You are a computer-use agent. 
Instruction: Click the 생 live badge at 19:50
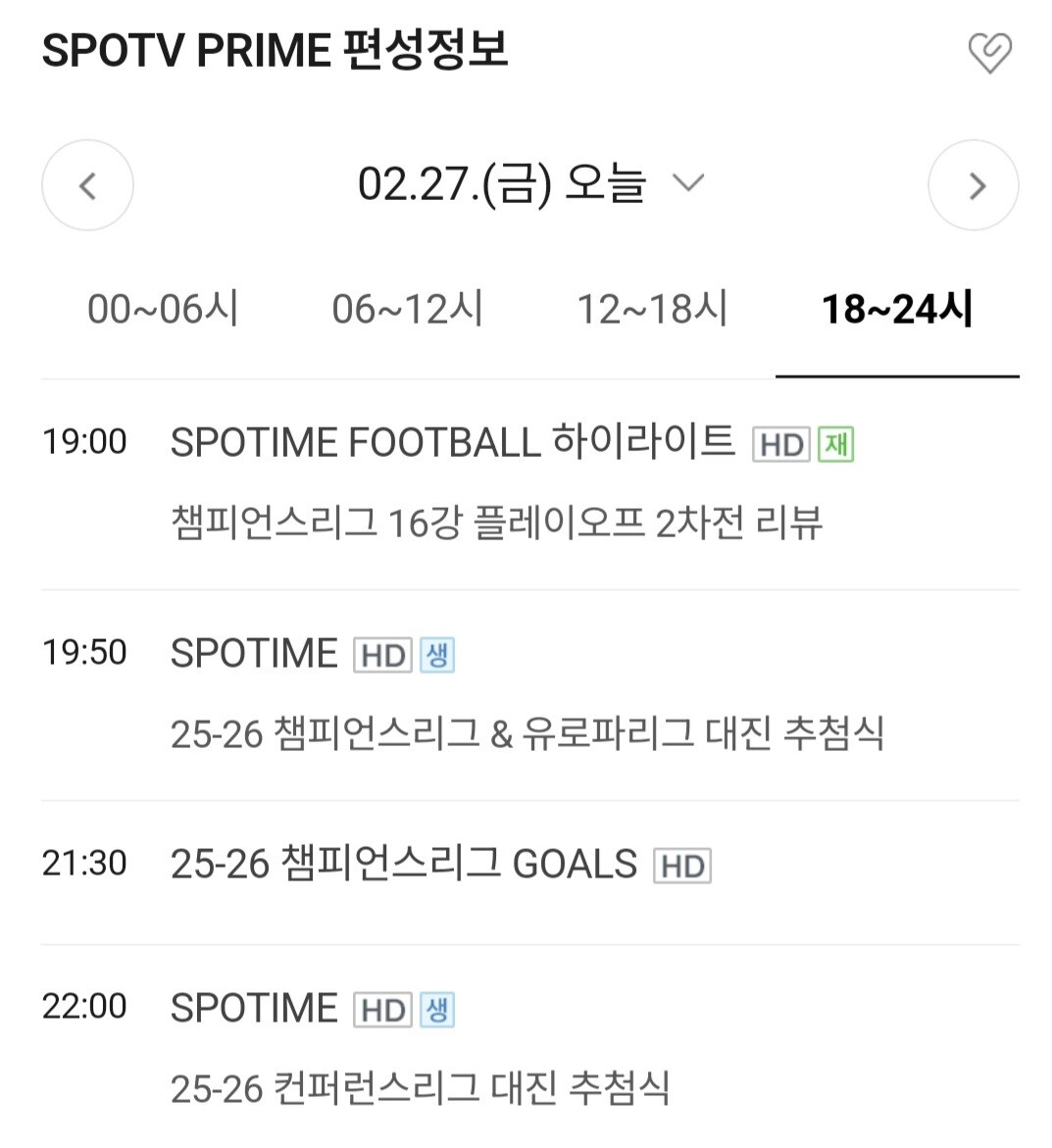[437, 655]
